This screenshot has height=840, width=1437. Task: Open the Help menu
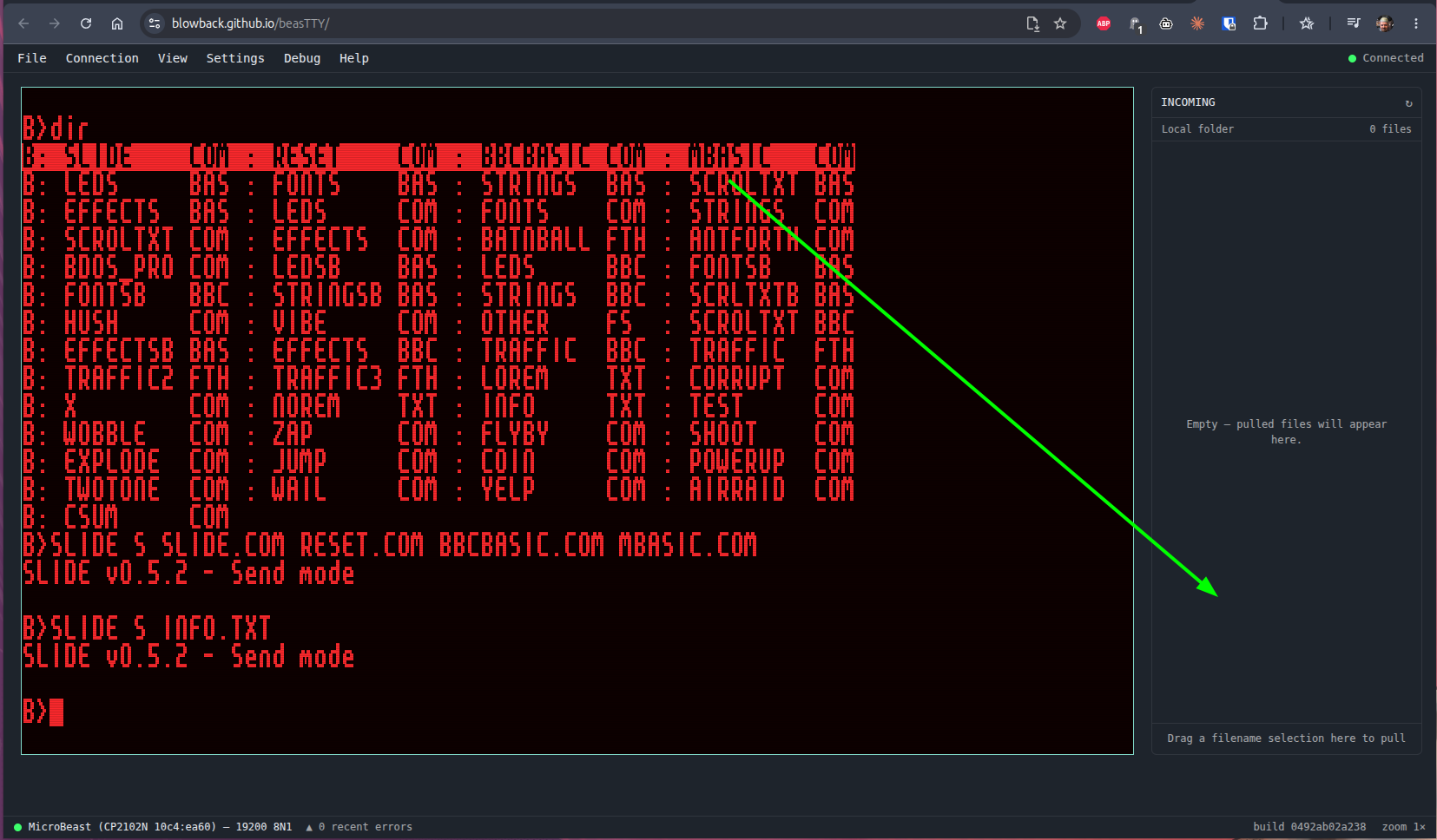[353, 58]
